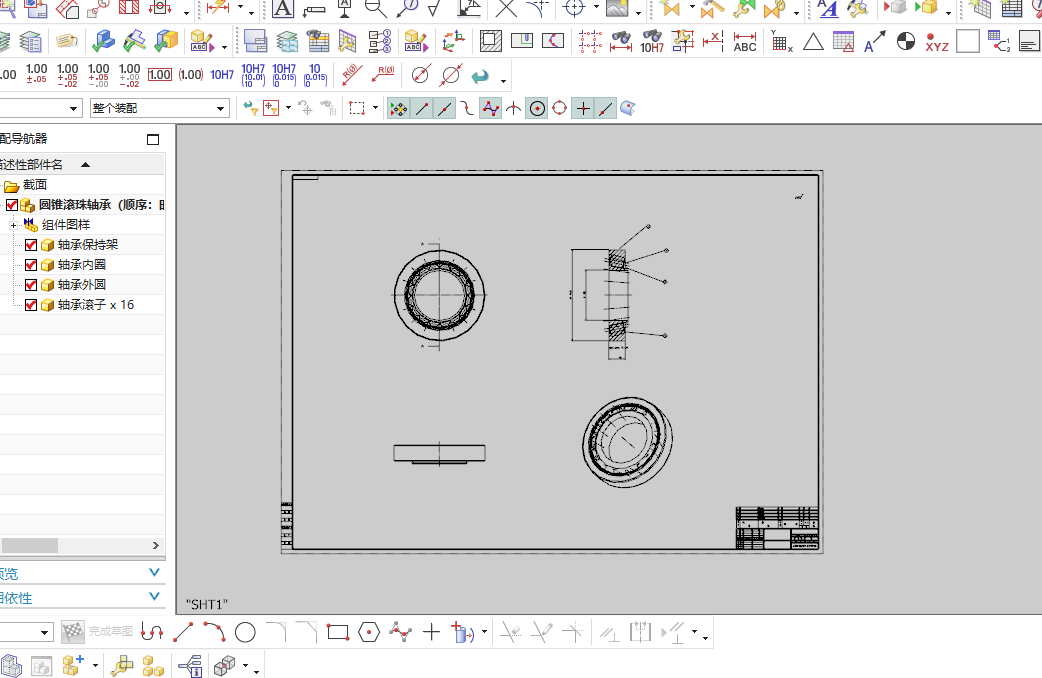Image resolution: width=1042 pixels, height=678 pixels.
Task: Click the Tag label icon
Action: coord(66,41)
